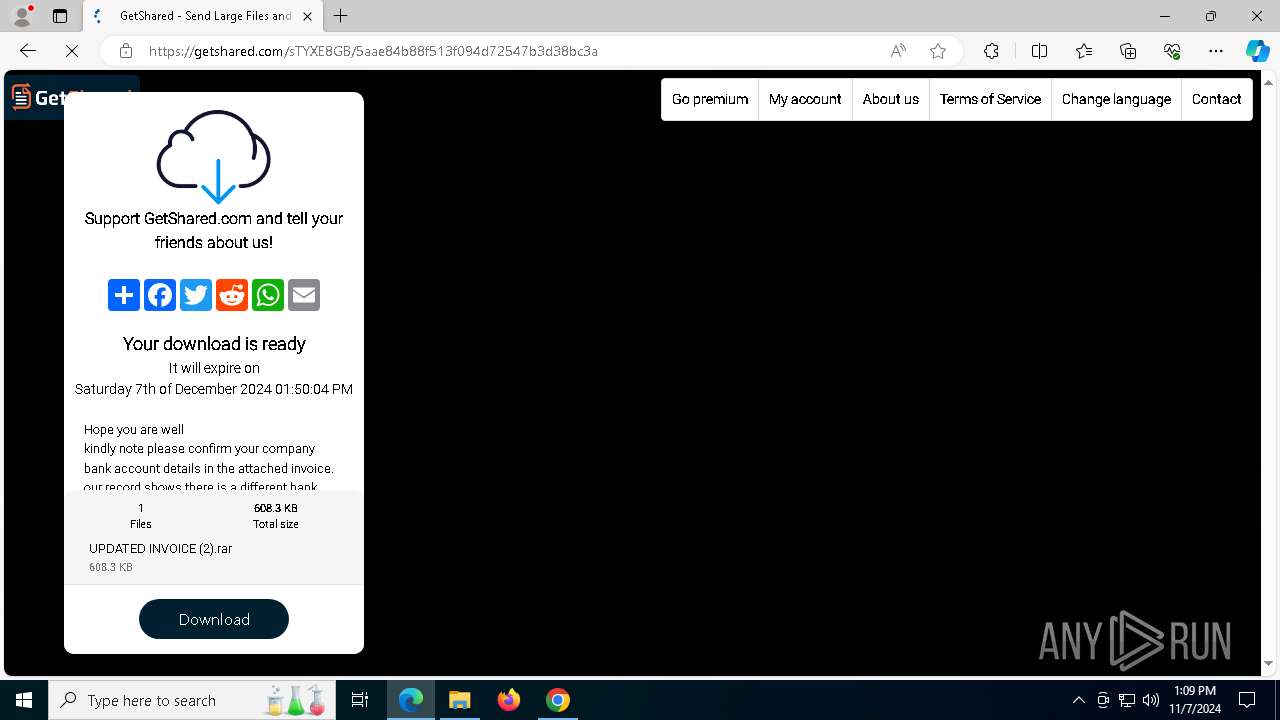The height and width of the screenshot is (720, 1280).
Task: Open the Windows Start menu
Action: point(24,700)
